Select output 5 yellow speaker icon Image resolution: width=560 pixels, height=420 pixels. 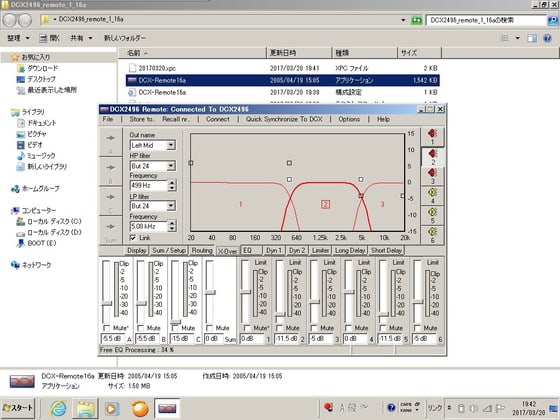[x=432, y=216]
